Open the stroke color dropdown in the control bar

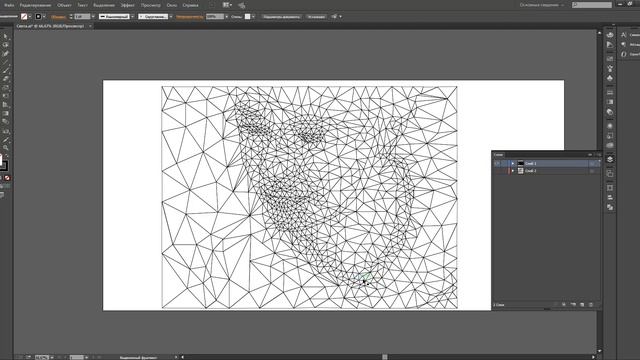tap(44, 17)
